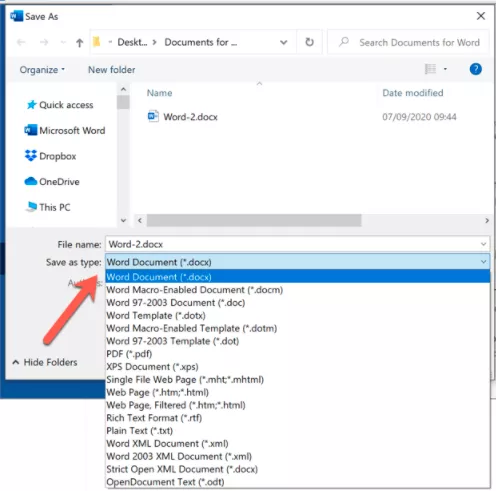Click the folder icon in address bar

coord(97,42)
